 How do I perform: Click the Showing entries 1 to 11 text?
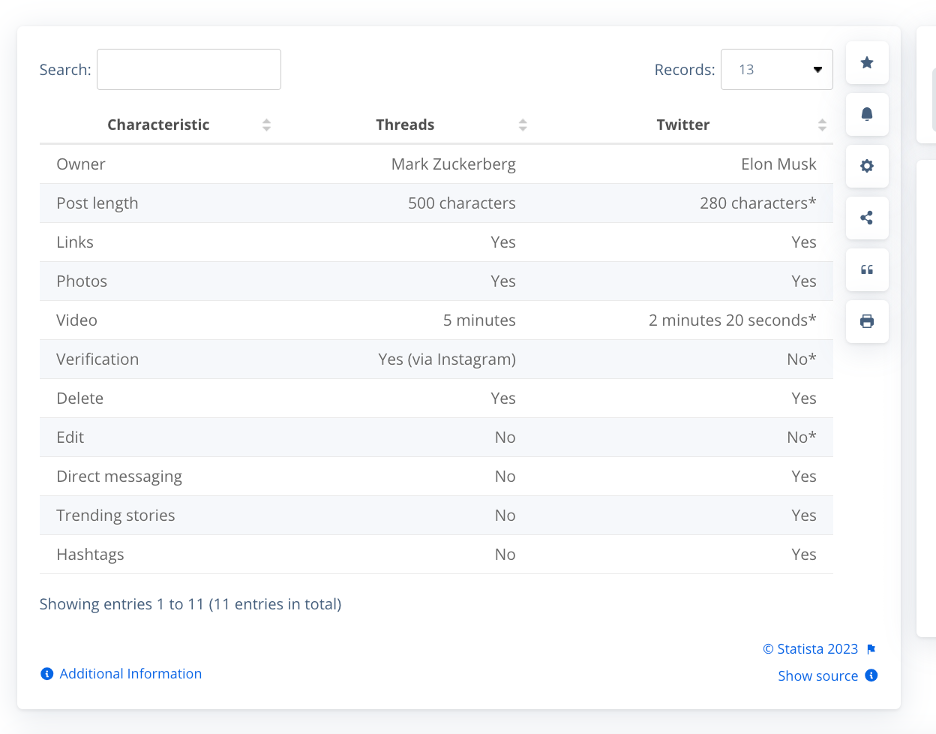coord(190,604)
